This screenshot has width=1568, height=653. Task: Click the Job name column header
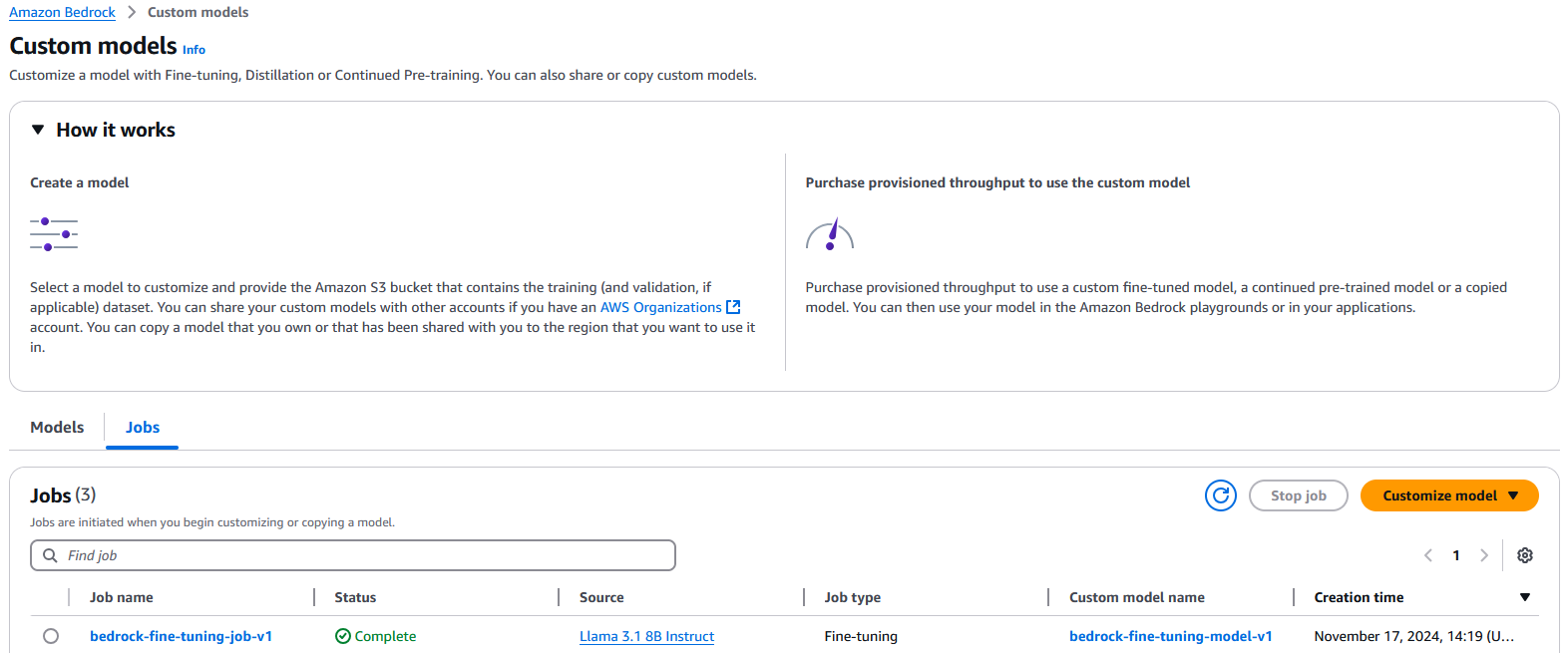(122, 597)
